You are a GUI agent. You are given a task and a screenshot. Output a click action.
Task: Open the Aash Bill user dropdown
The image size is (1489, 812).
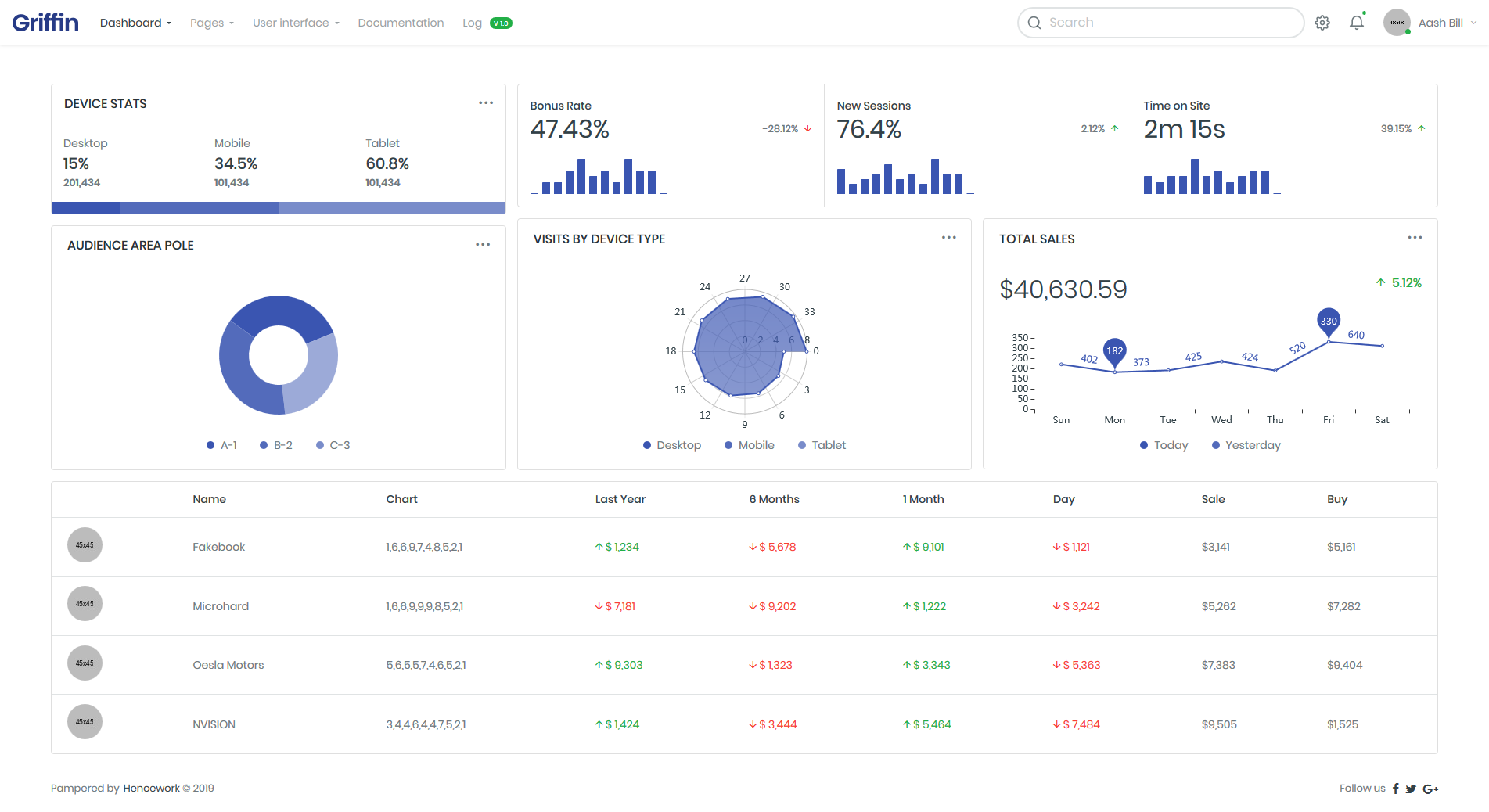pos(1430,23)
